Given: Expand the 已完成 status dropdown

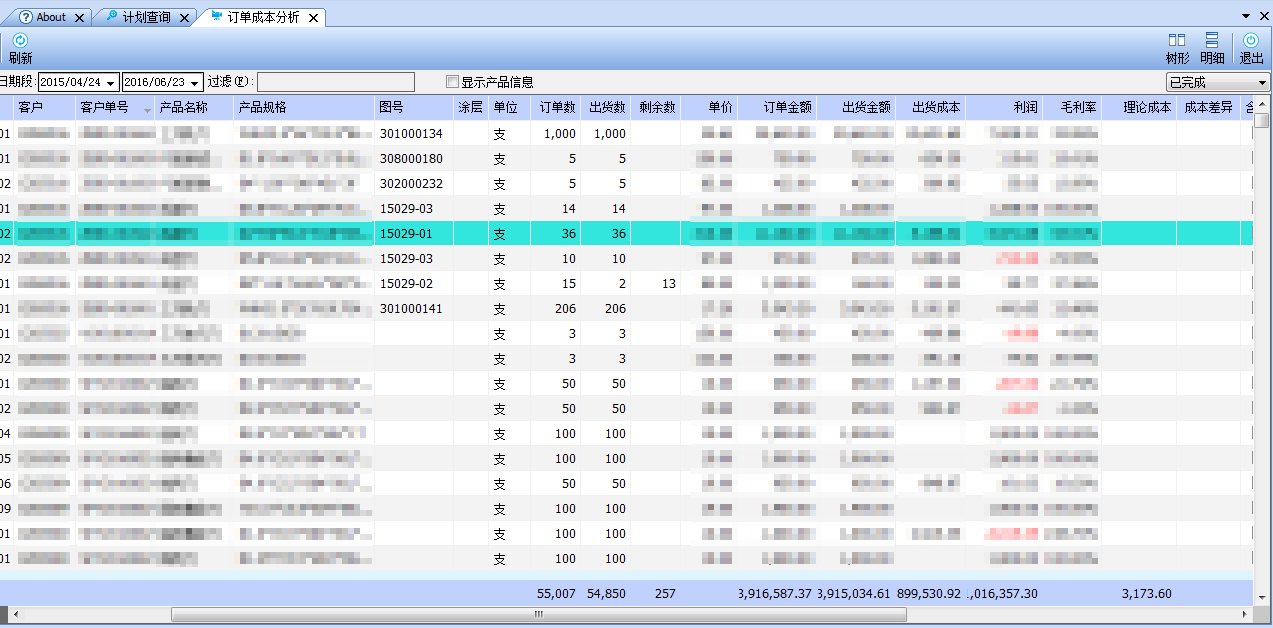Looking at the screenshot, I should tap(1263, 82).
